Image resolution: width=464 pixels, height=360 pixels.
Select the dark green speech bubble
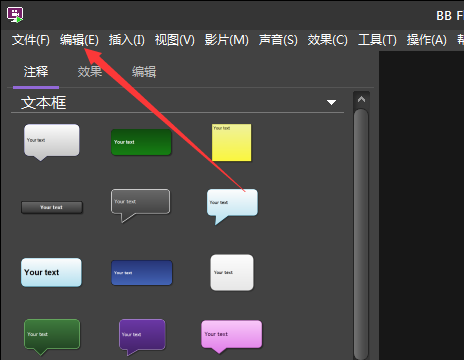(x=52, y=337)
